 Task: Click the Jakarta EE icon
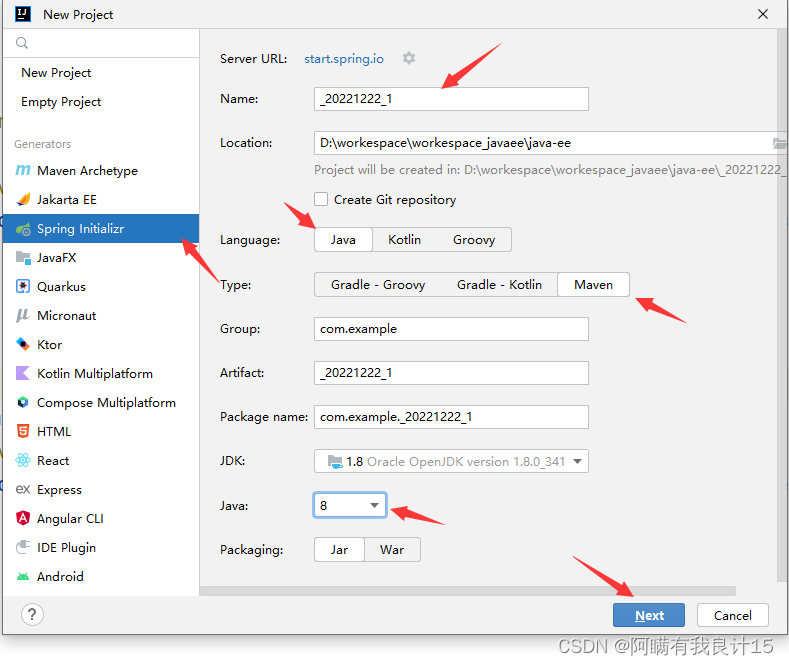tap(23, 200)
